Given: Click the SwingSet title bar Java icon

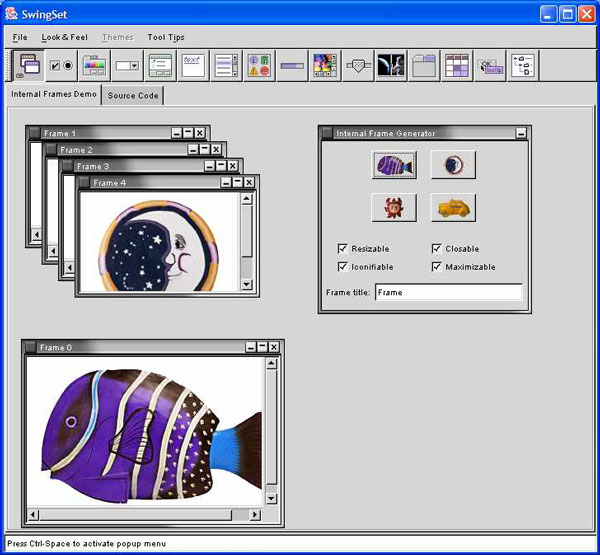Looking at the screenshot, I should (x=11, y=15).
